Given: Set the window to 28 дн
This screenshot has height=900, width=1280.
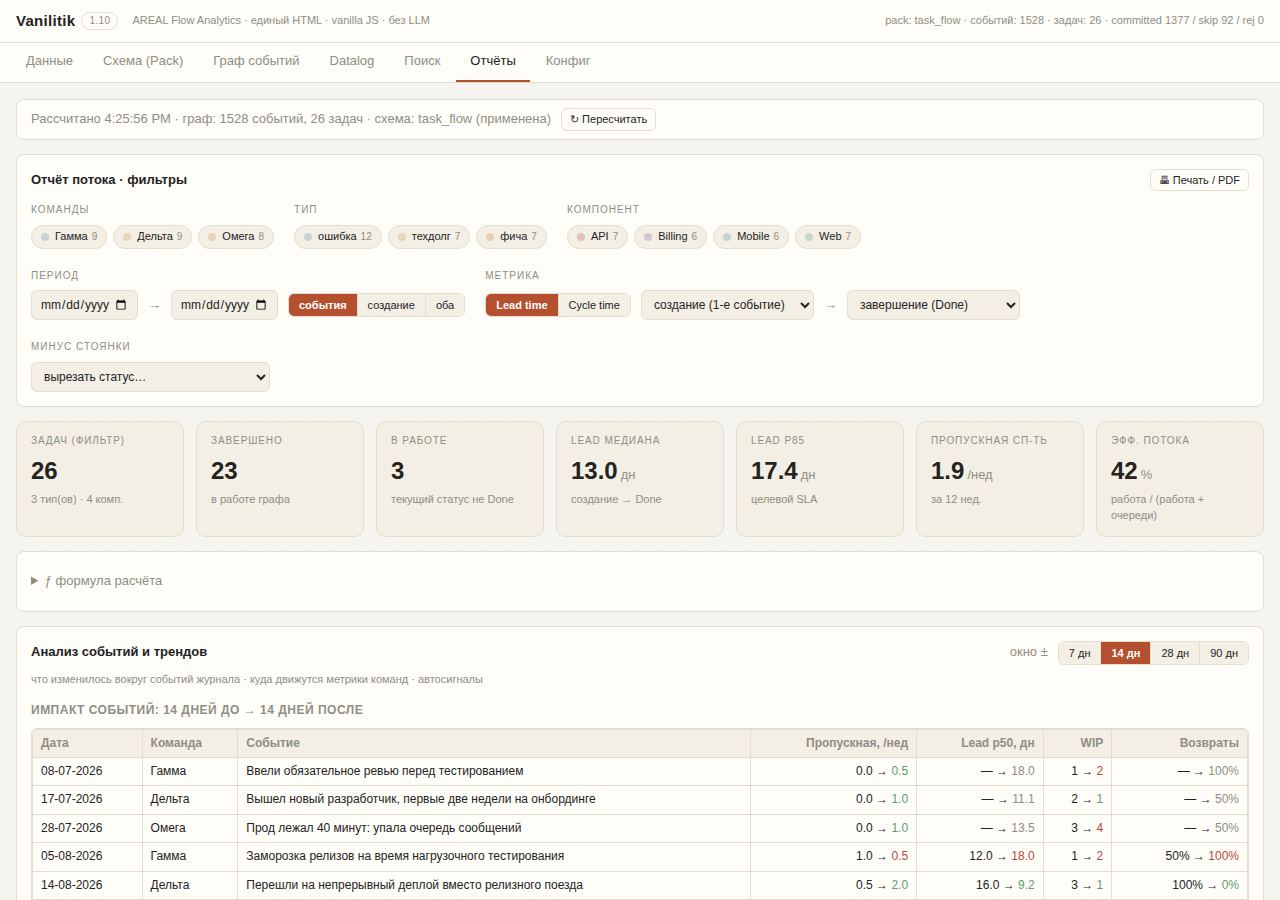Looking at the screenshot, I should coord(1175,653).
